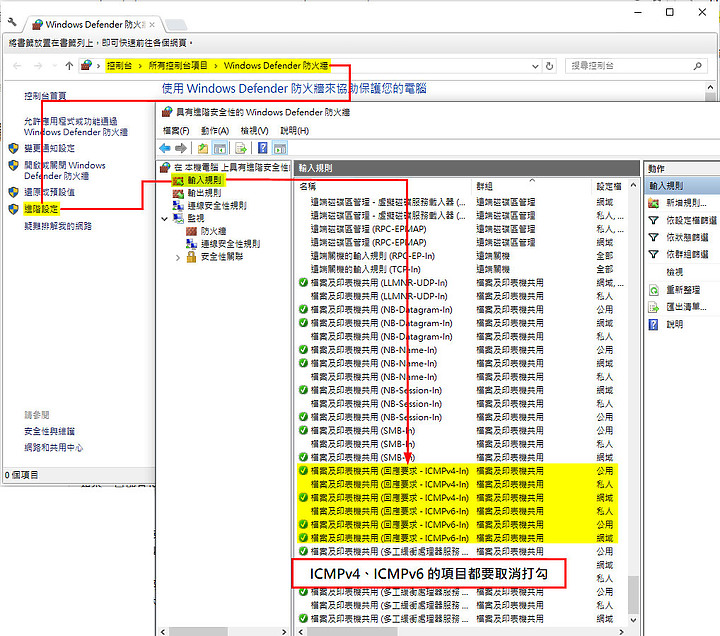Open the 檢視(V) menu
Image resolution: width=720 pixels, height=636 pixels.
tap(254, 131)
